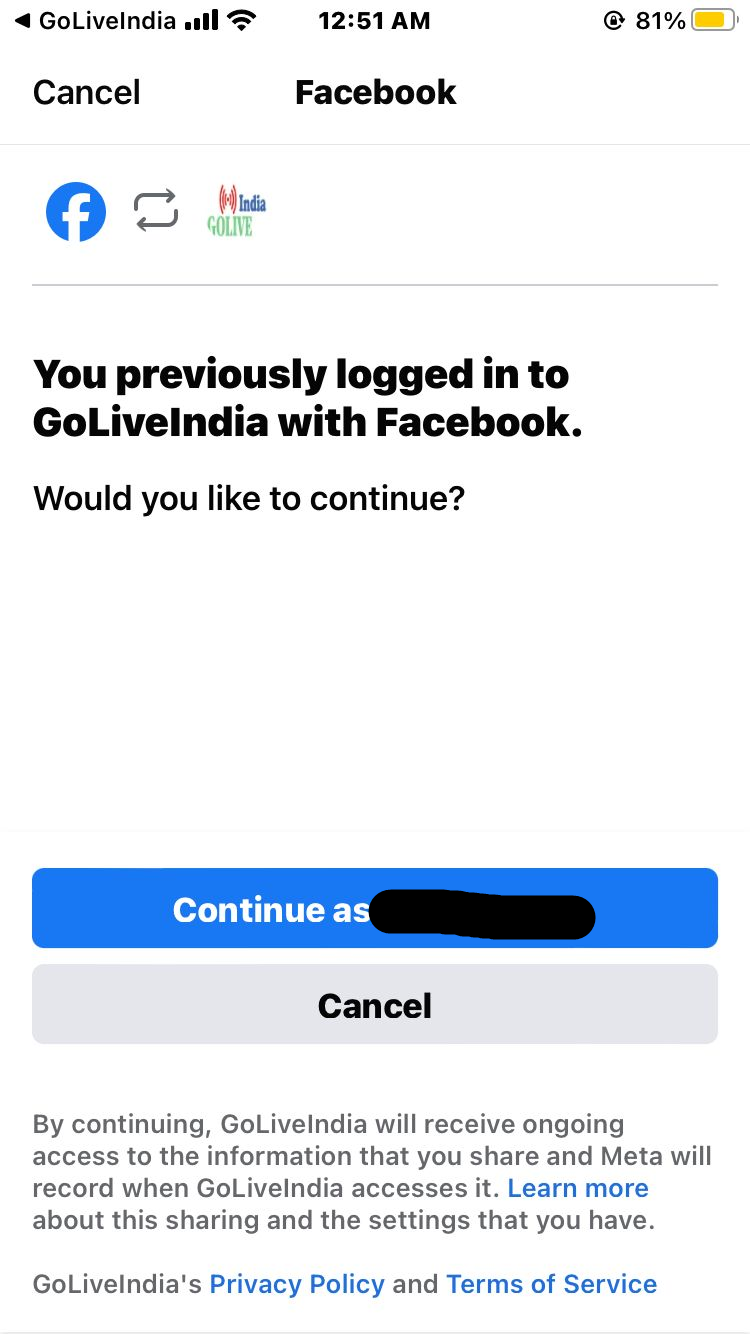The image size is (750, 1334).
Task: Tap the Facebook title in header
Action: click(375, 93)
